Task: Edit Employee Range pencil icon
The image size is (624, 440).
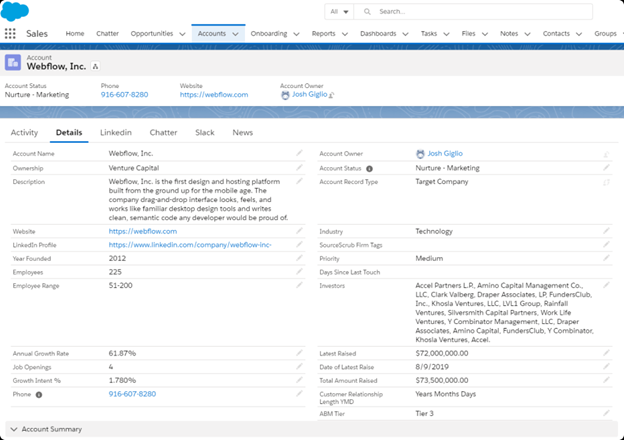Action: coord(299,285)
